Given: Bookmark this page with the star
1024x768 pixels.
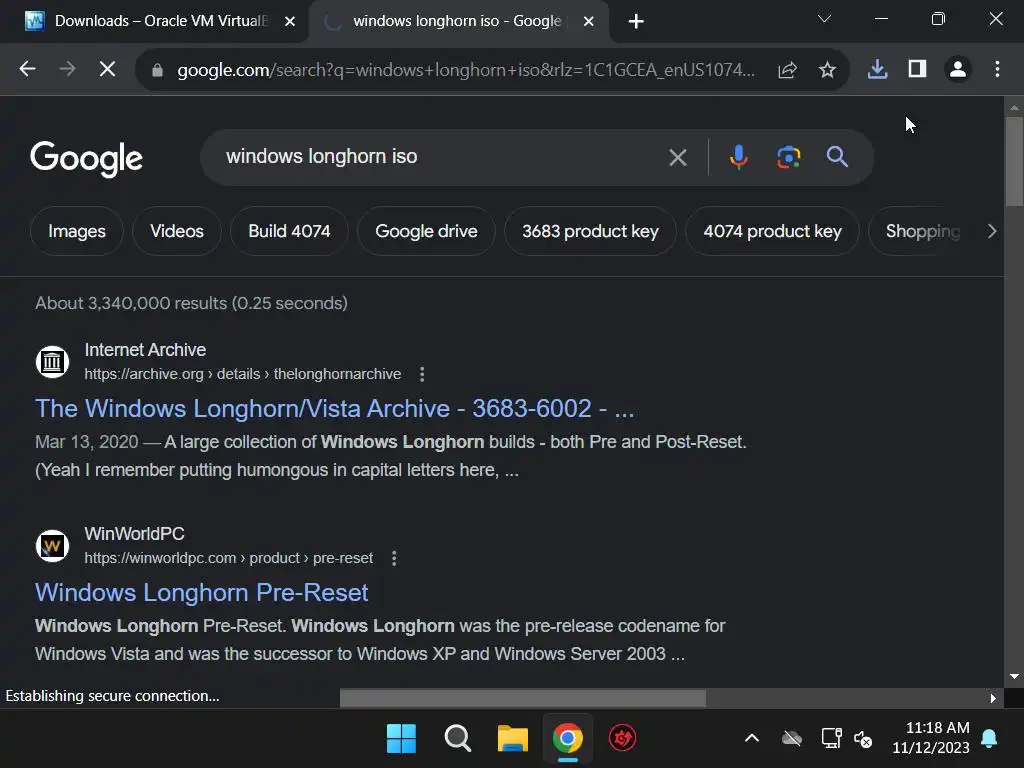Looking at the screenshot, I should 827,69.
